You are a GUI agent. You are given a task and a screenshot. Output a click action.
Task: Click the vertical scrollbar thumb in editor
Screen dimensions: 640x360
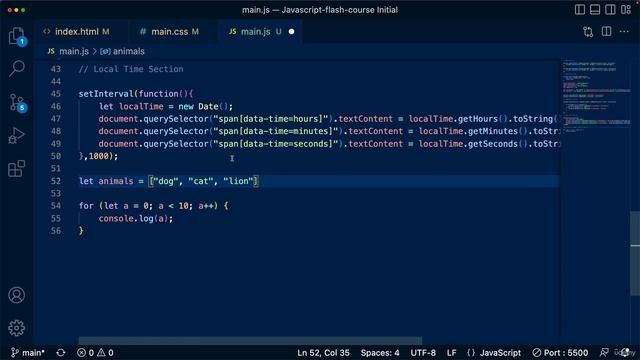pos(635,253)
